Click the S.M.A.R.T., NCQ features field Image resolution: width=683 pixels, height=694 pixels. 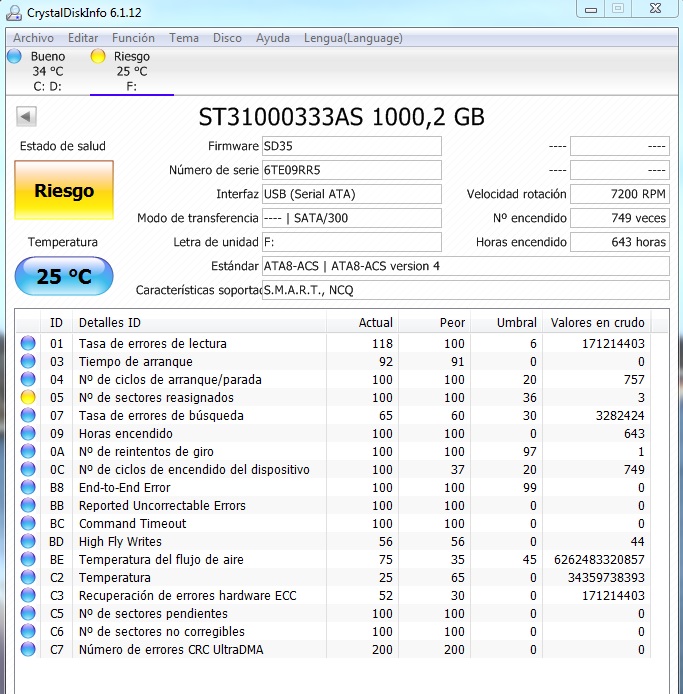(466, 290)
